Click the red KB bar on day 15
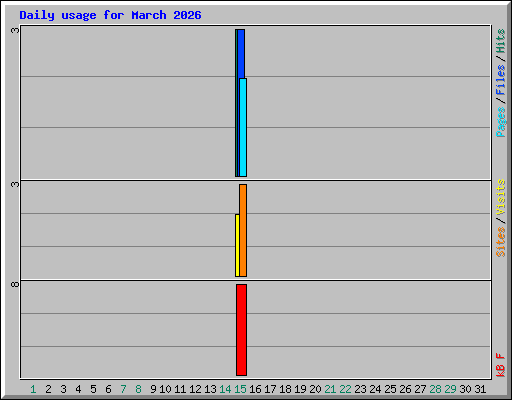The width and height of the screenshot is (512, 400). tap(241, 330)
